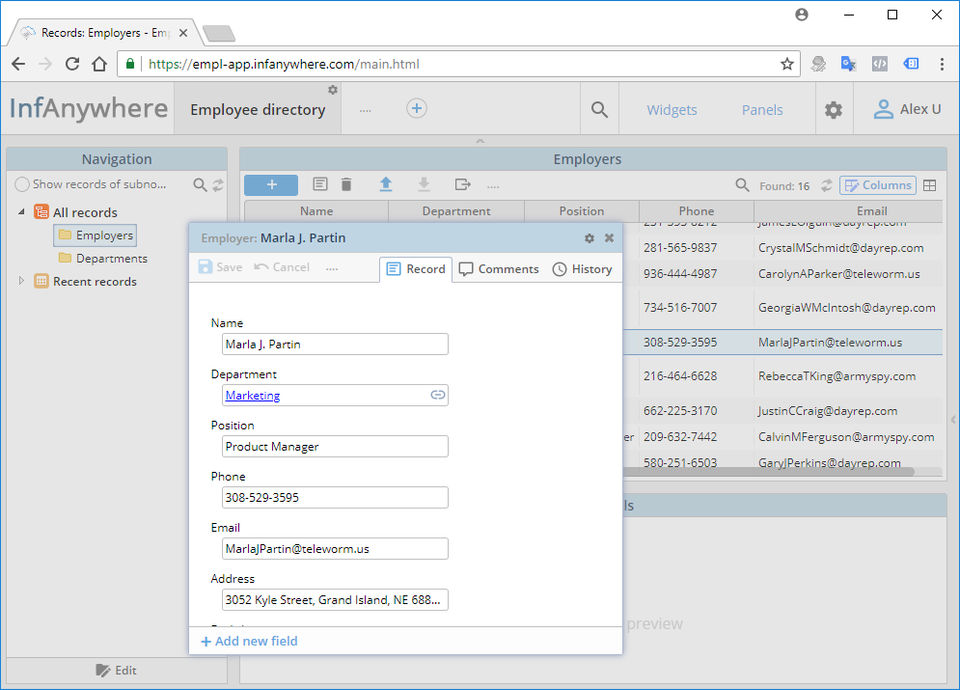Click the horizontal scrollbar of Employers table
The image size is (960, 690).
[x=768, y=471]
